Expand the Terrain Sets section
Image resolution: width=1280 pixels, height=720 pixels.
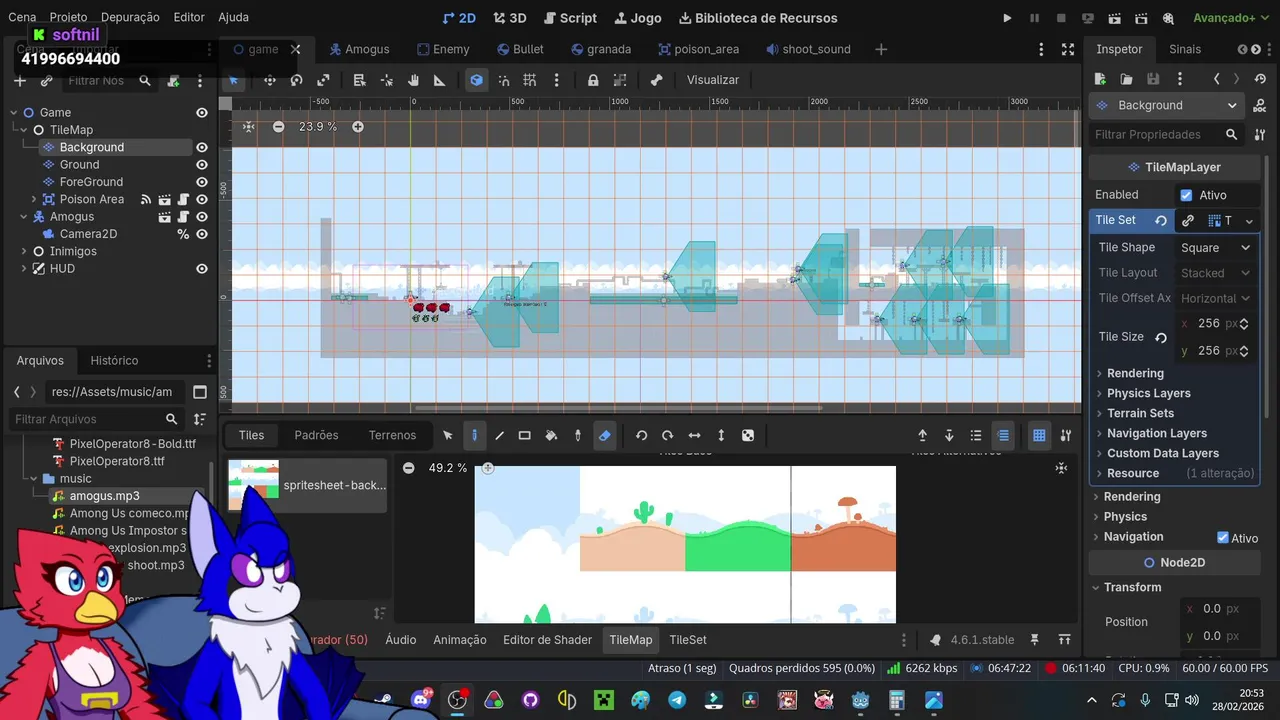1140,413
